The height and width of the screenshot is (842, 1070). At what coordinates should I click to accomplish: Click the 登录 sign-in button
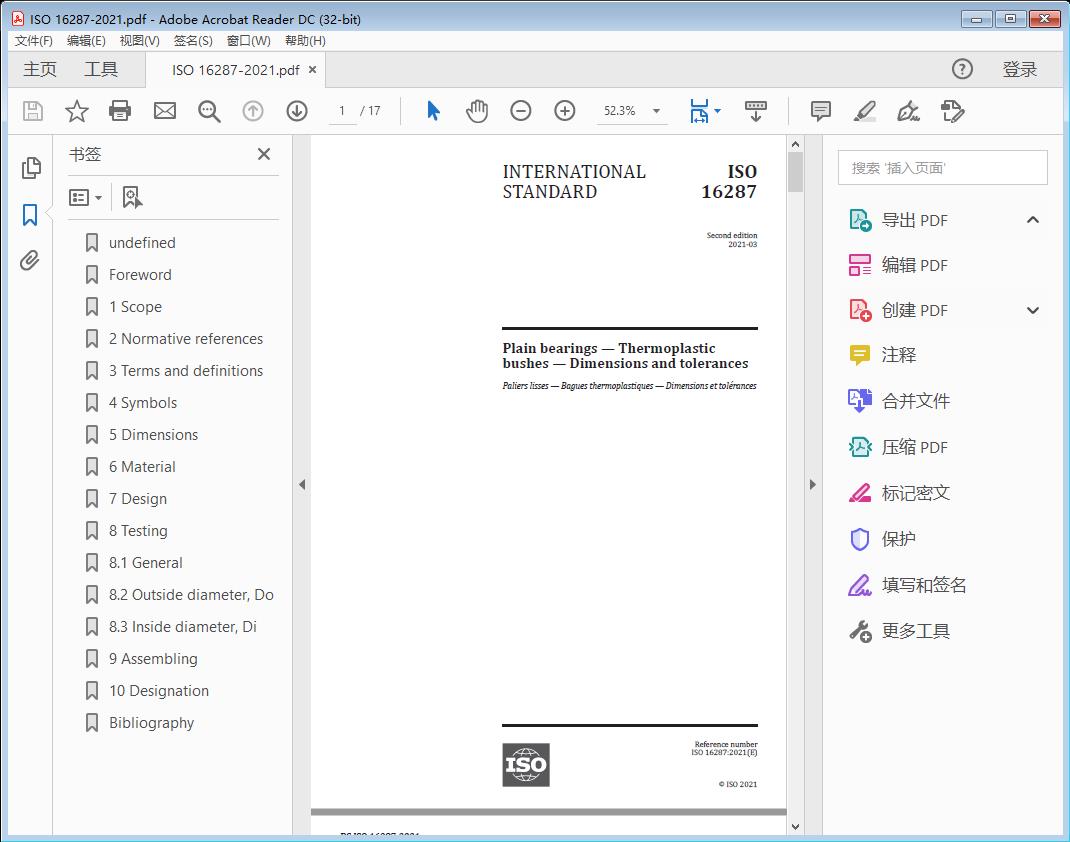[x=1019, y=69]
